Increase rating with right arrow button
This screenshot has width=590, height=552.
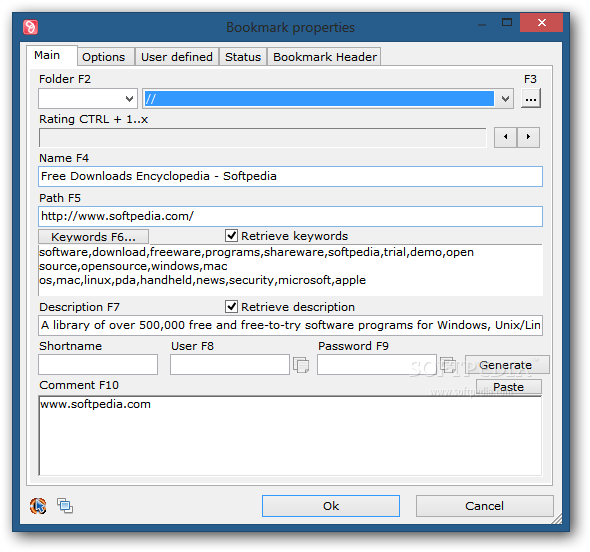tap(528, 137)
